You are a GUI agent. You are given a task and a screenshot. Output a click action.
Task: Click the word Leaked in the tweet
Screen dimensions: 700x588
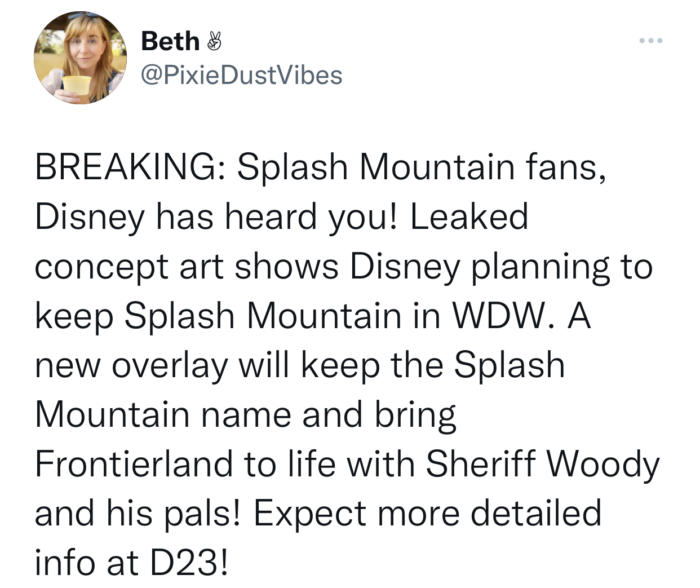click(469, 216)
